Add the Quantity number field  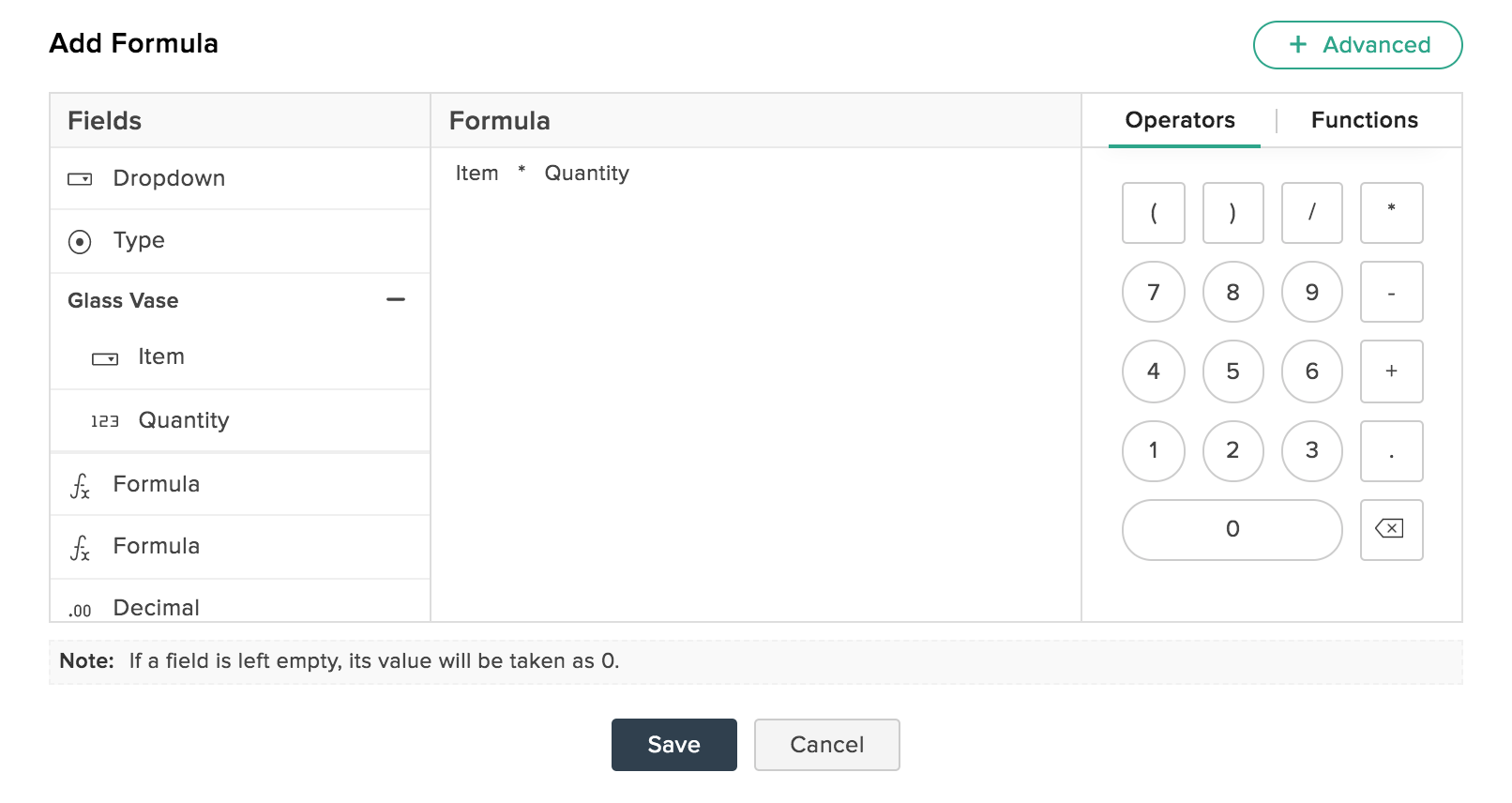point(240,420)
